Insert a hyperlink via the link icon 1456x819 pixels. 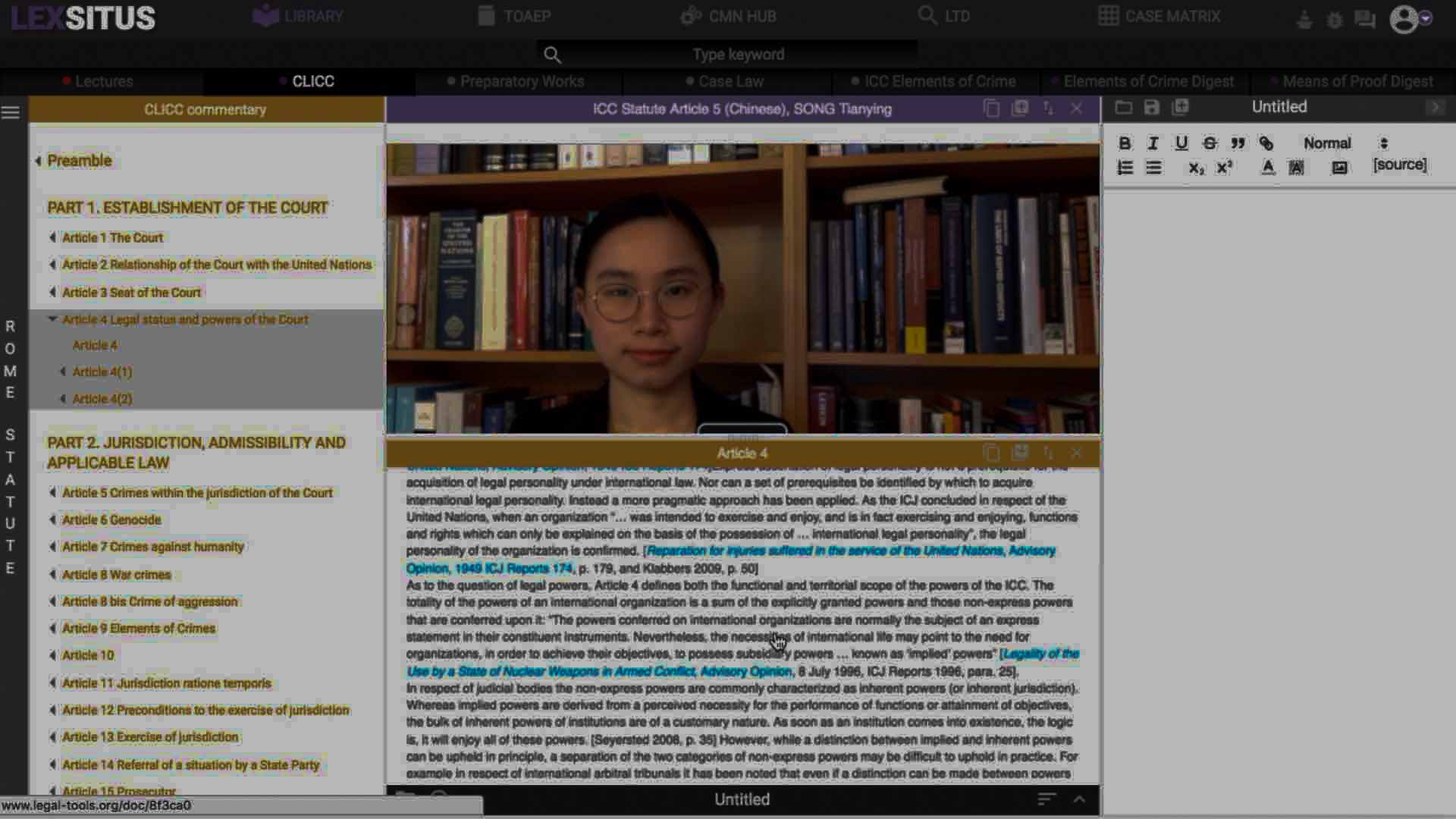point(1266,143)
